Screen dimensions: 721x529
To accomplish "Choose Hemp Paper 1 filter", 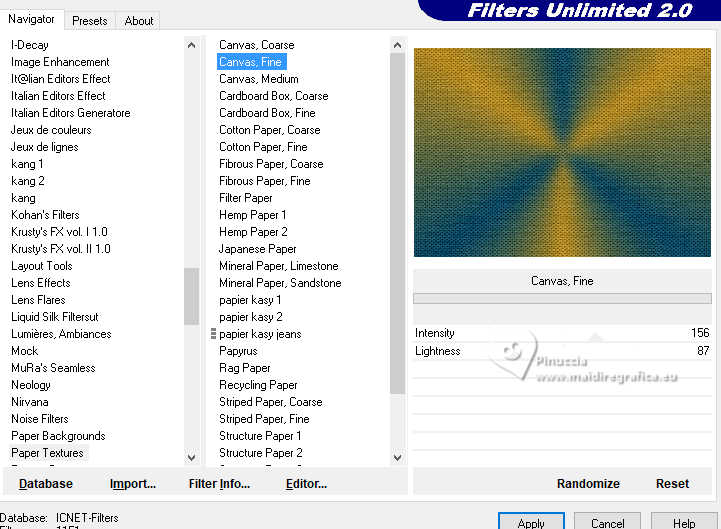I will pyautogui.click(x=252, y=215).
